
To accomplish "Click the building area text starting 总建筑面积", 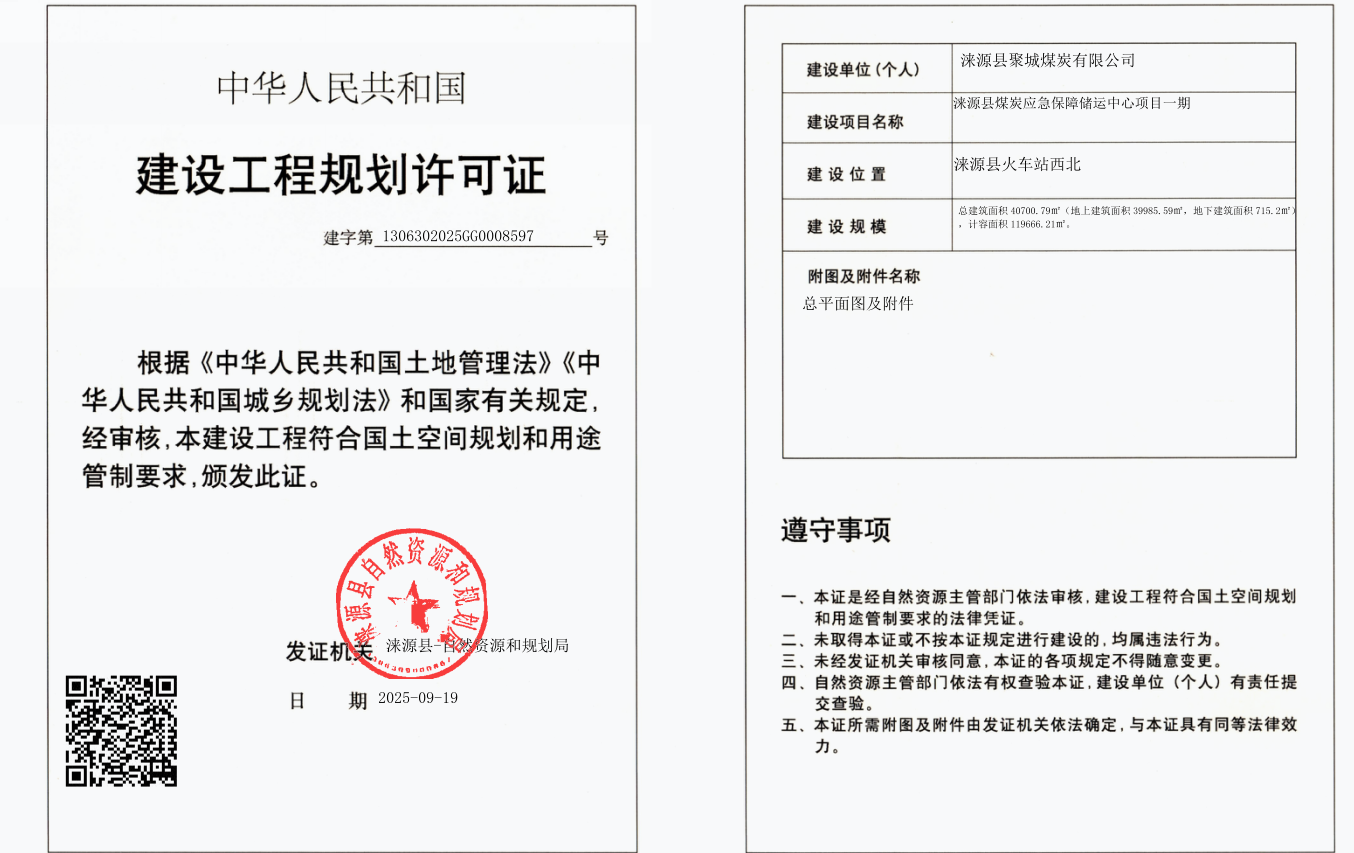I will (x=1125, y=217).
